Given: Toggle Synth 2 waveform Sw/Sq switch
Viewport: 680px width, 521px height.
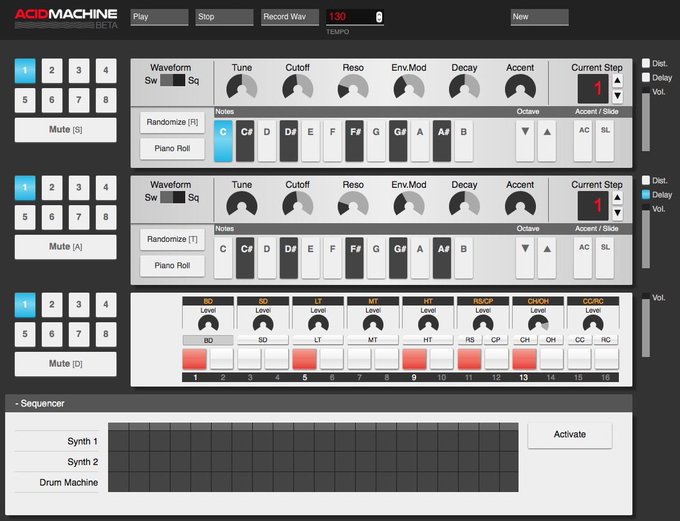Looking at the screenshot, I should tap(173, 197).
